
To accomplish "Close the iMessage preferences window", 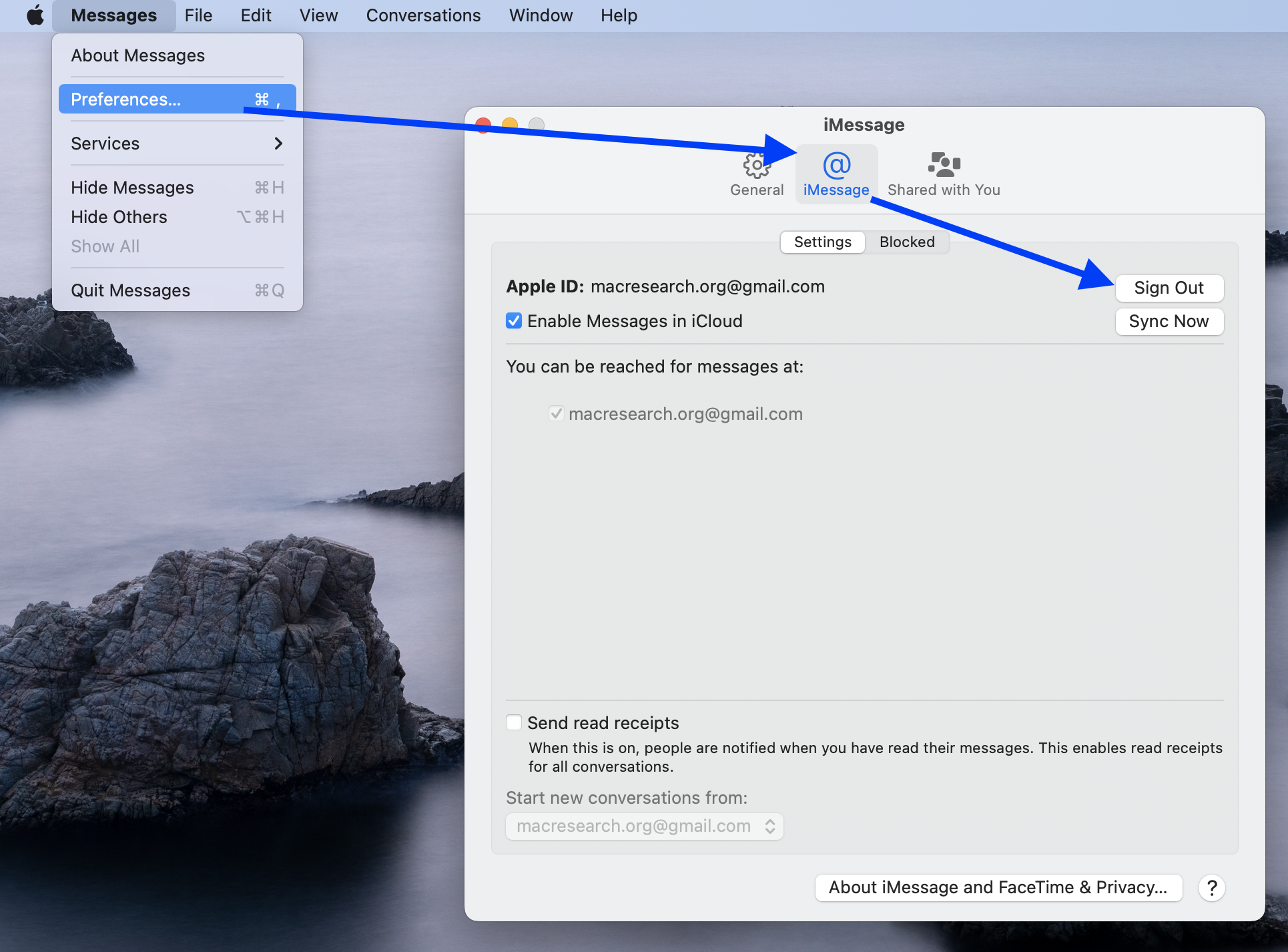I will coord(484,125).
